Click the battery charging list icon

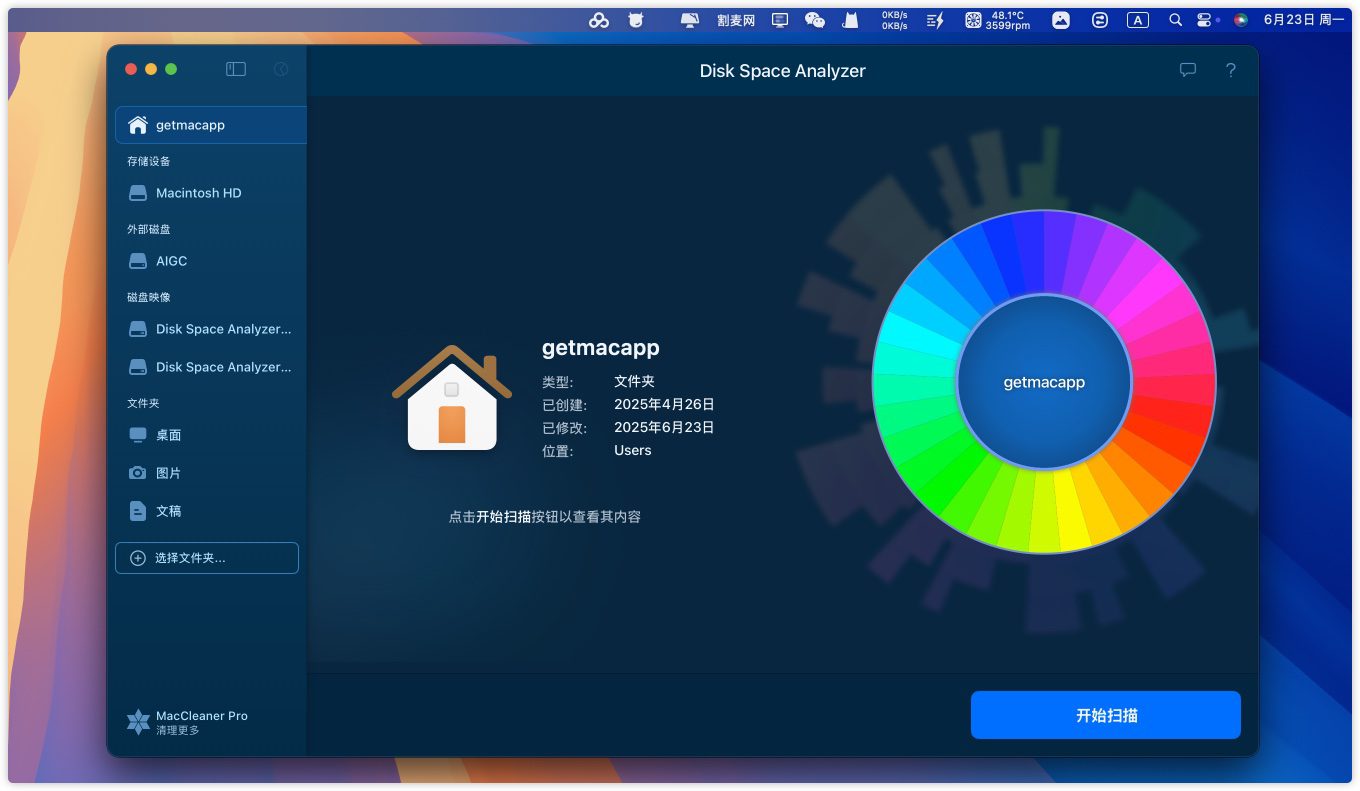click(935, 20)
